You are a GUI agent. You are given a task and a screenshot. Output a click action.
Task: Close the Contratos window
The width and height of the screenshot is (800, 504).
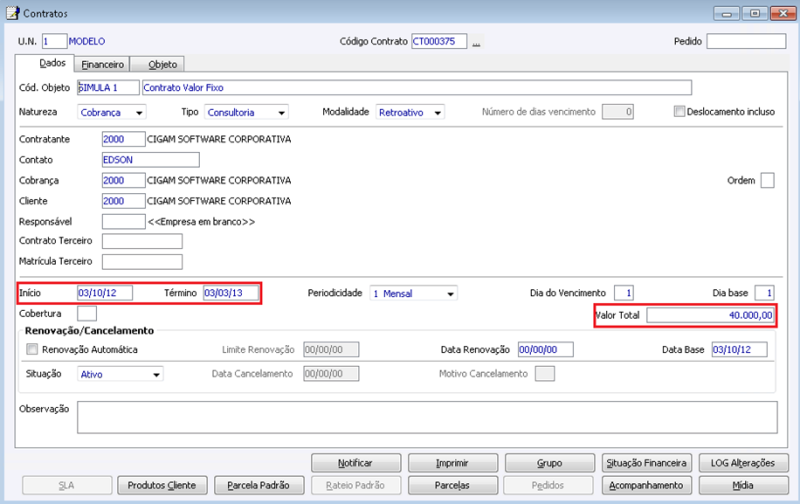point(783,13)
